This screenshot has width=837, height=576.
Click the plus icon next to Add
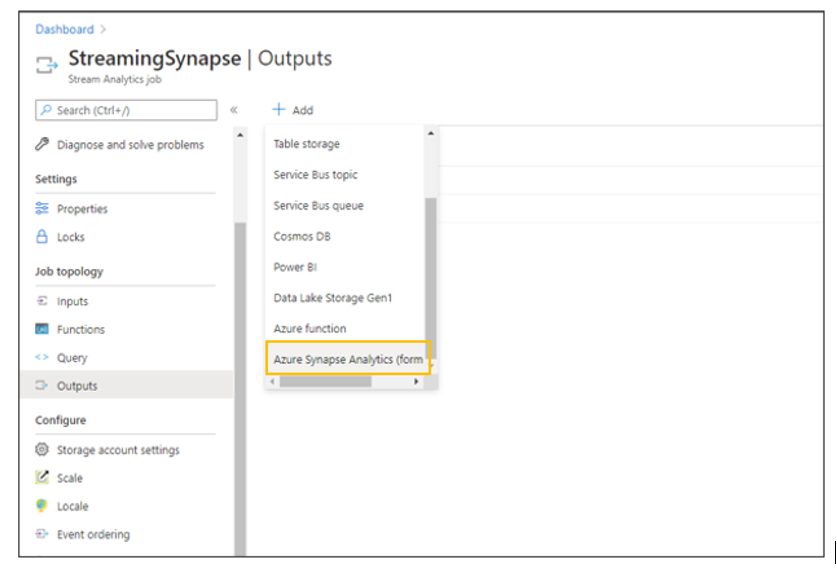coord(279,109)
